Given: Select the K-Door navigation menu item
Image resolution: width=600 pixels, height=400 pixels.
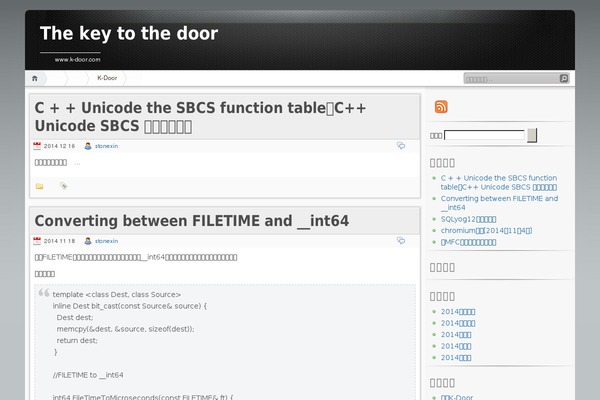Looking at the screenshot, I should tap(107, 78).
